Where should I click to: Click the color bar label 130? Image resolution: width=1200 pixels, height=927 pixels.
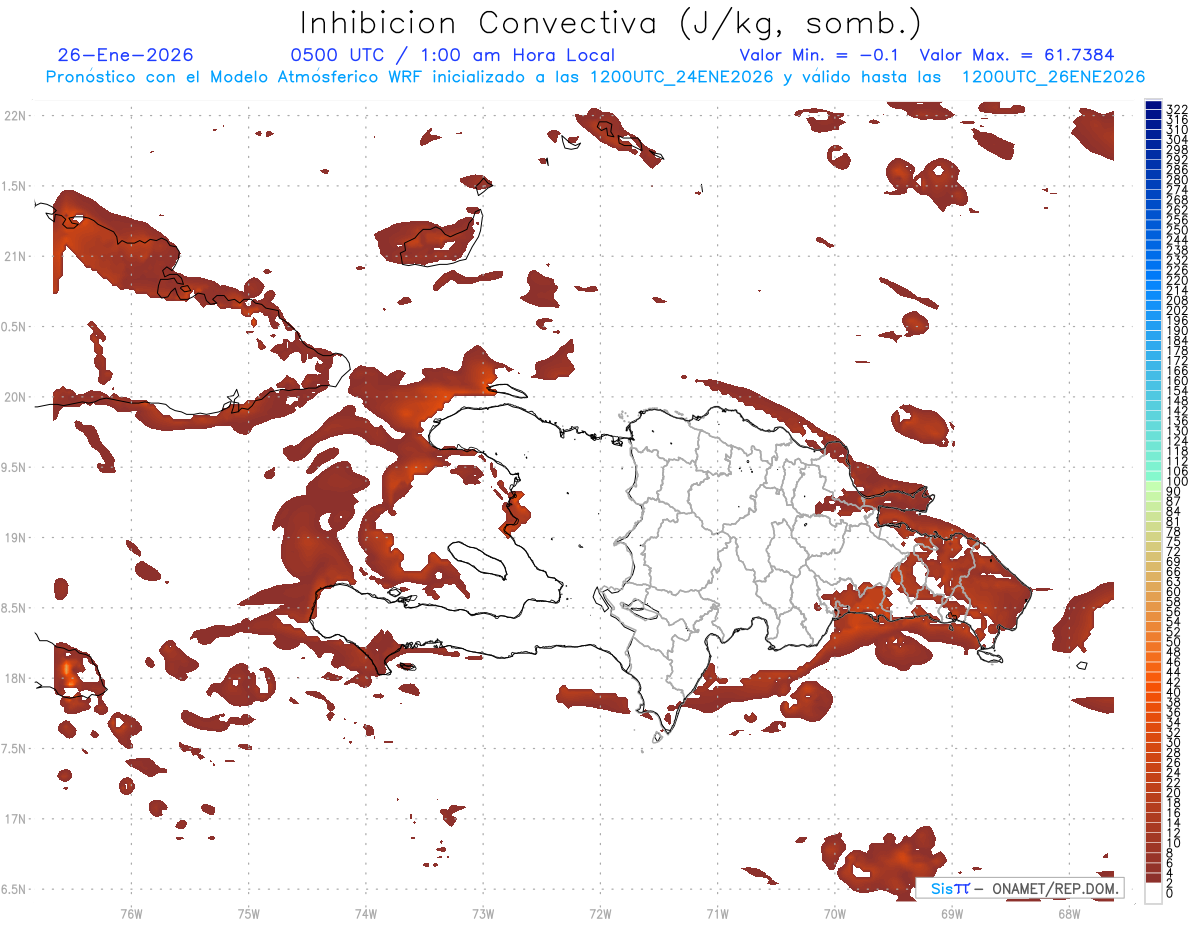point(1176,431)
